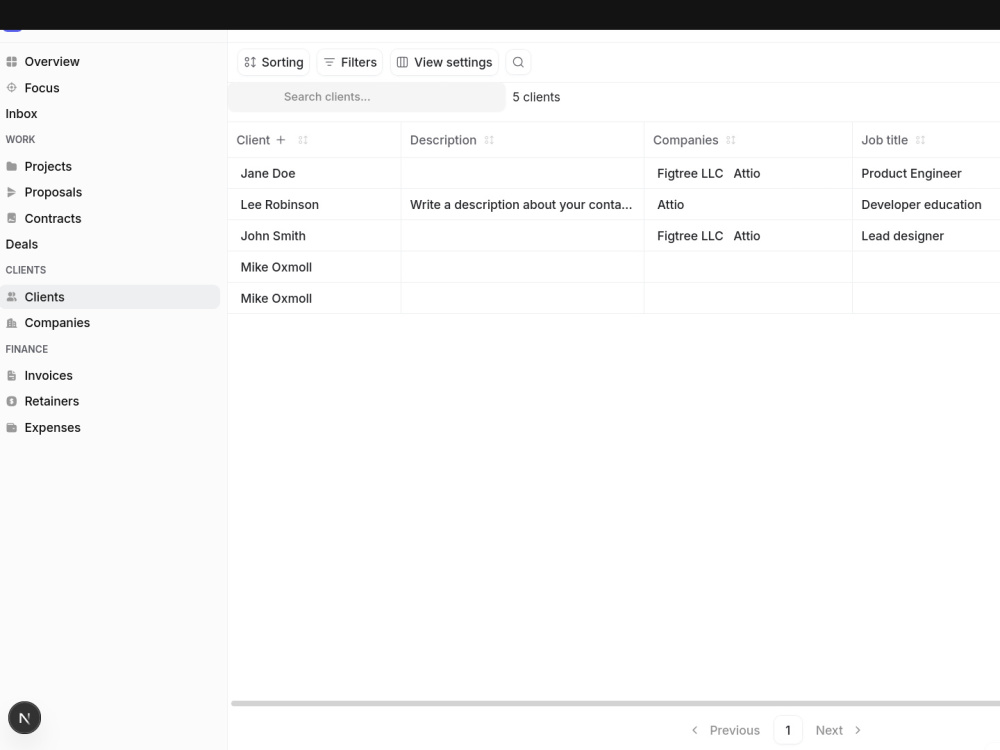Screen dimensions: 1000x750
Task: Click the Contracts document icon
Action: (11, 219)
